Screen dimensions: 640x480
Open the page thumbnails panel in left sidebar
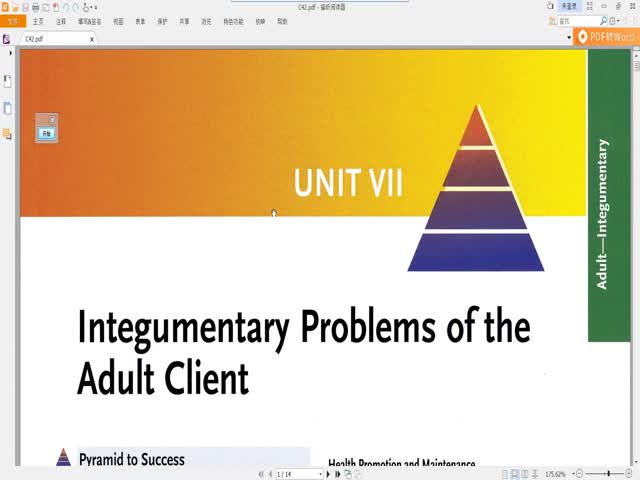[7, 108]
